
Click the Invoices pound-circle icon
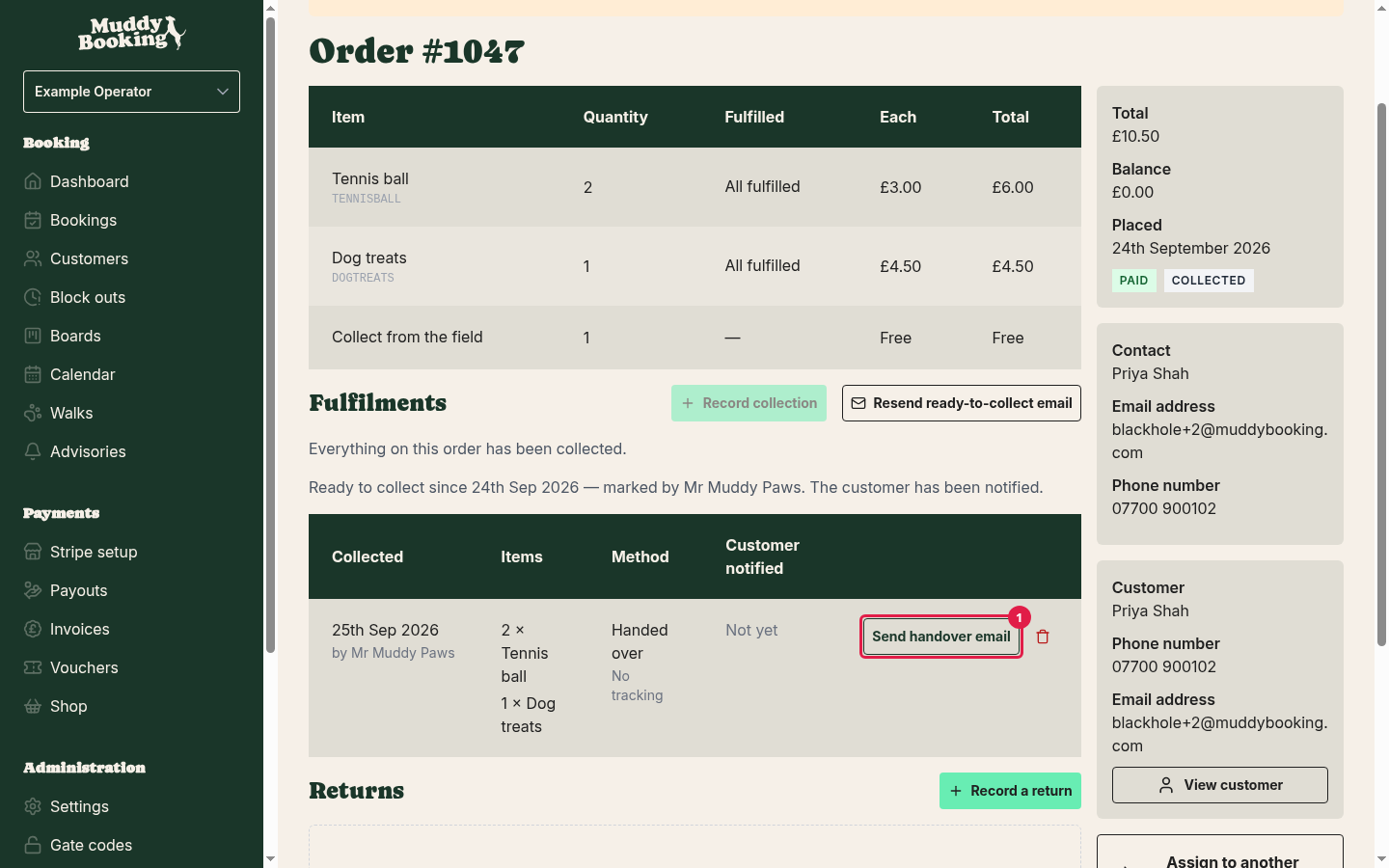tap(33, 629)
